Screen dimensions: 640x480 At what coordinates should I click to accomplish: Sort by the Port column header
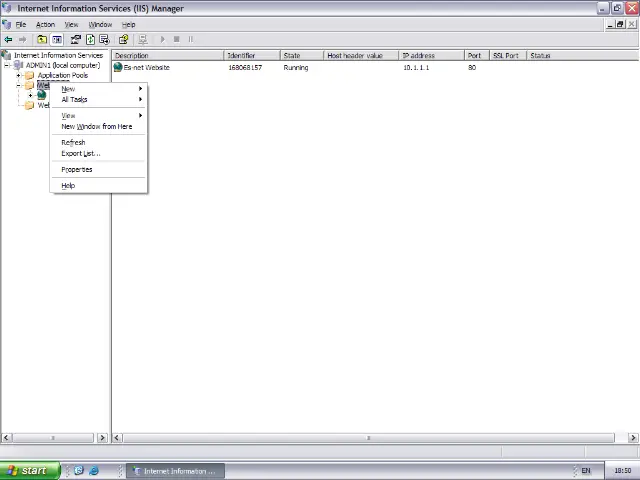(477, 56)
